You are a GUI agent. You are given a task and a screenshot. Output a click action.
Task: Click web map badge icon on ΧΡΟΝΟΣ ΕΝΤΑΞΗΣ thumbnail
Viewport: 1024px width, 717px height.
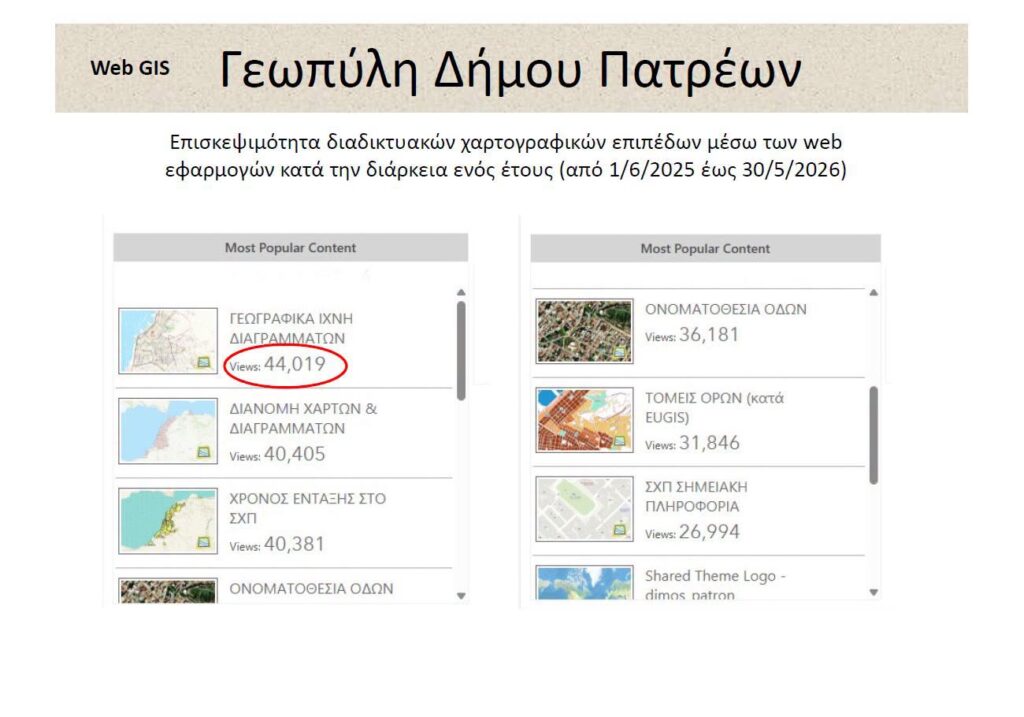coord(204,542)
